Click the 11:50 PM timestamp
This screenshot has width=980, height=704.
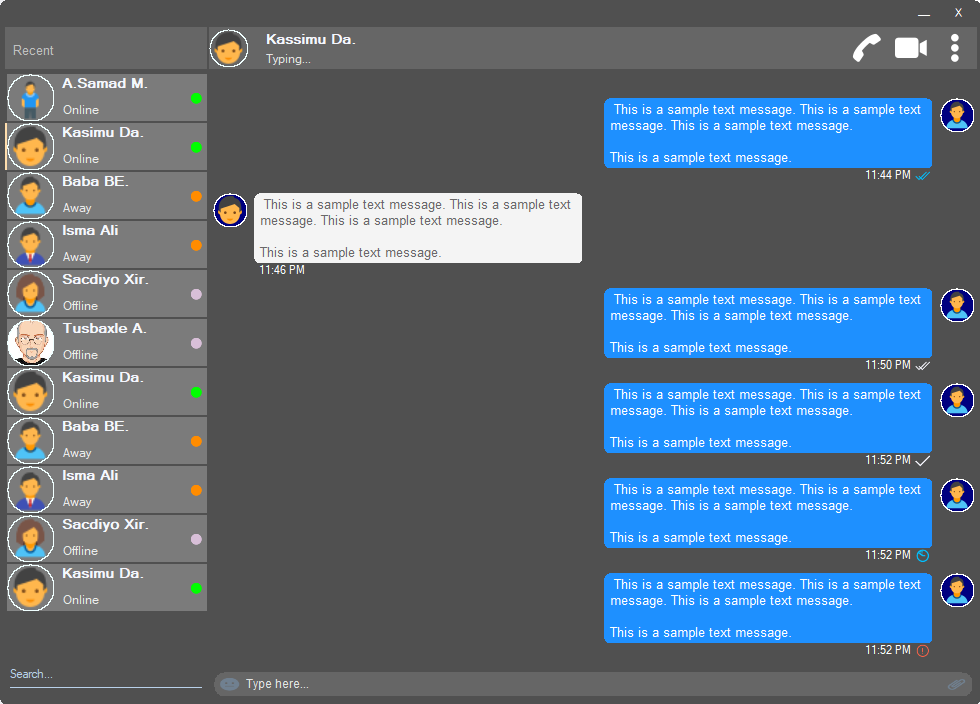click(888, 365)
